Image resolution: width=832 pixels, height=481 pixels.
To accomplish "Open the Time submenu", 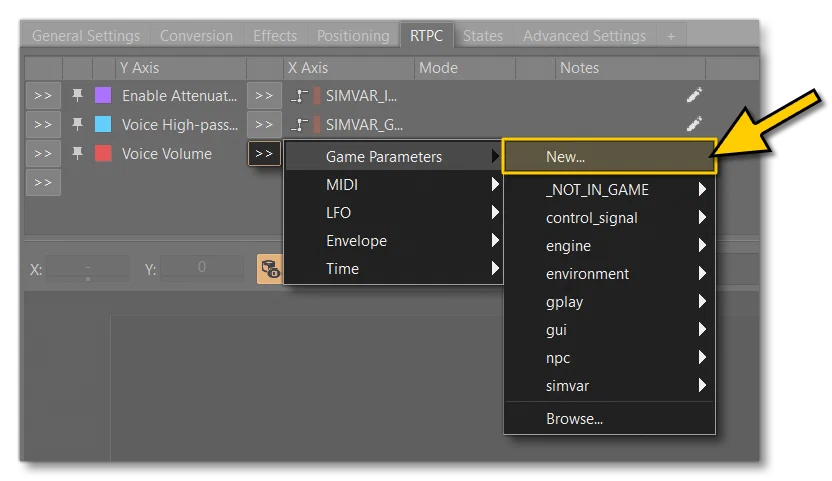I will coord(394,269).
